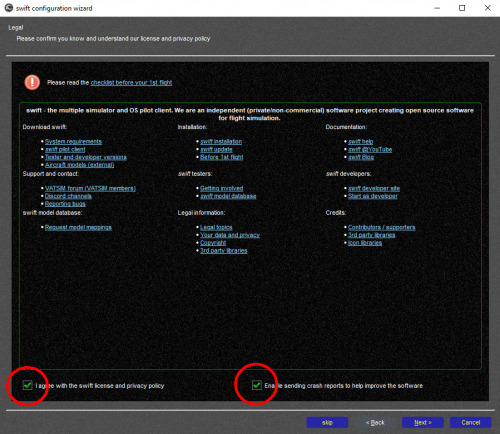This screenshot has height=434, width=500.
Task: Cancel the configuration wizard
Action: [471, 422]
